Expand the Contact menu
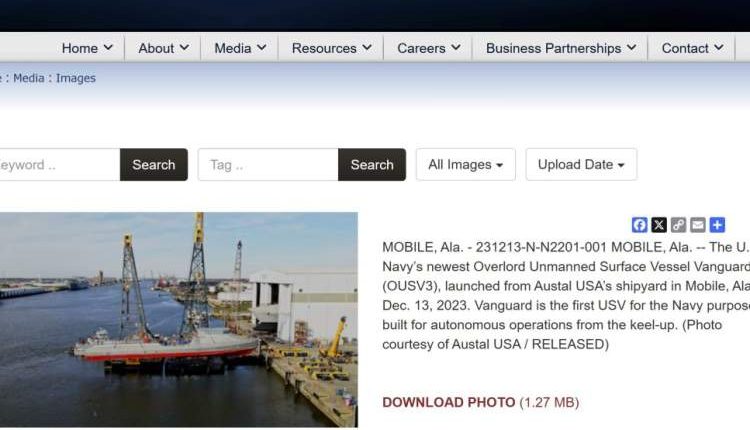The width and height of the screenshot is (750, 430). (692, 48)
